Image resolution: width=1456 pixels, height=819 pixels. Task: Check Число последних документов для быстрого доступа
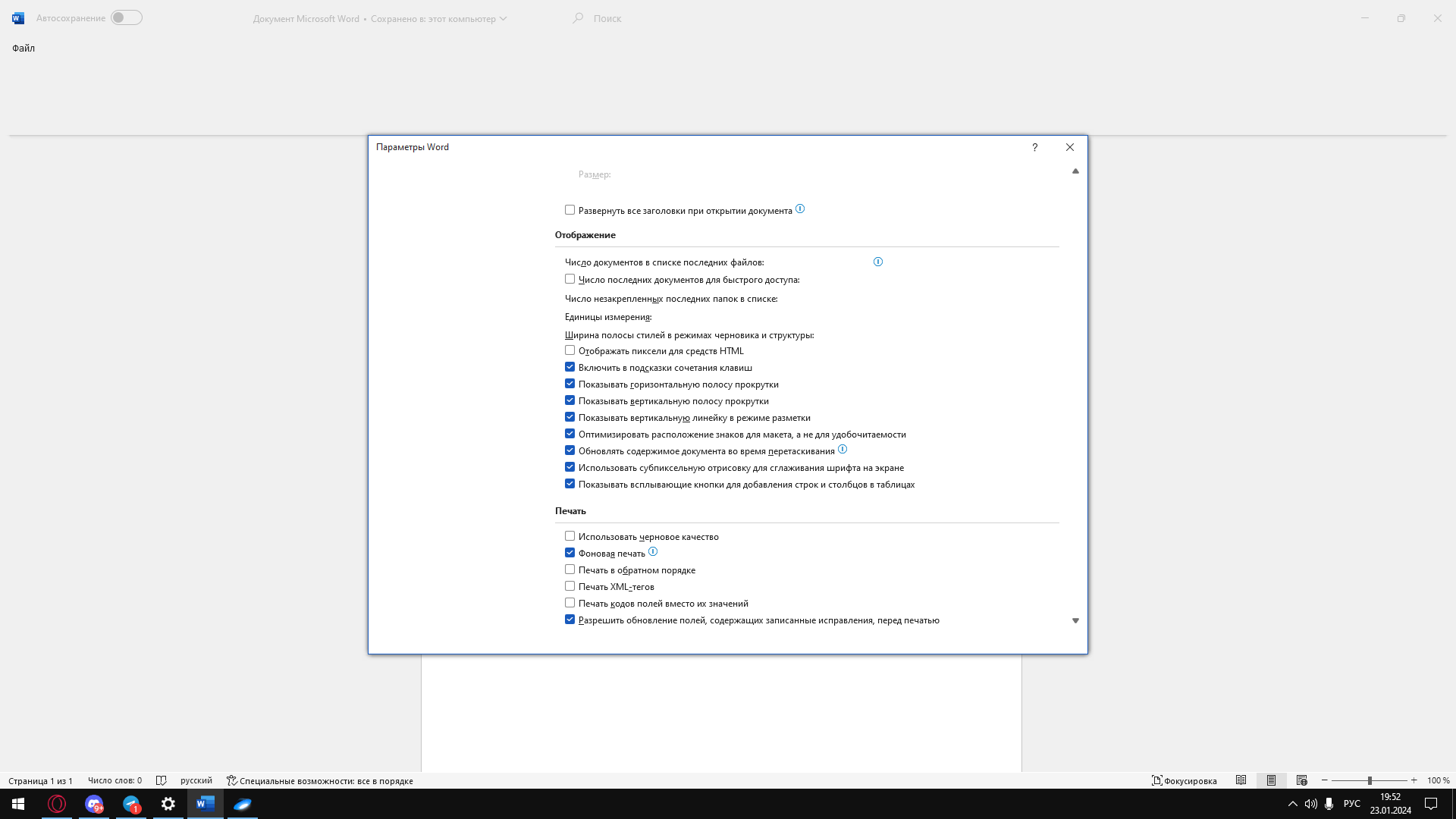[570, 279]
